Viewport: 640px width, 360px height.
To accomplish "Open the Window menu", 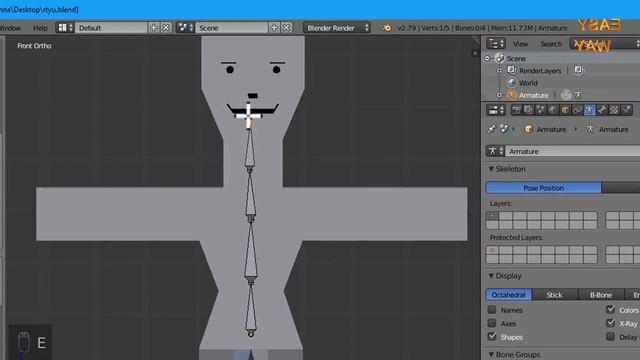I will tap(10, 28).
